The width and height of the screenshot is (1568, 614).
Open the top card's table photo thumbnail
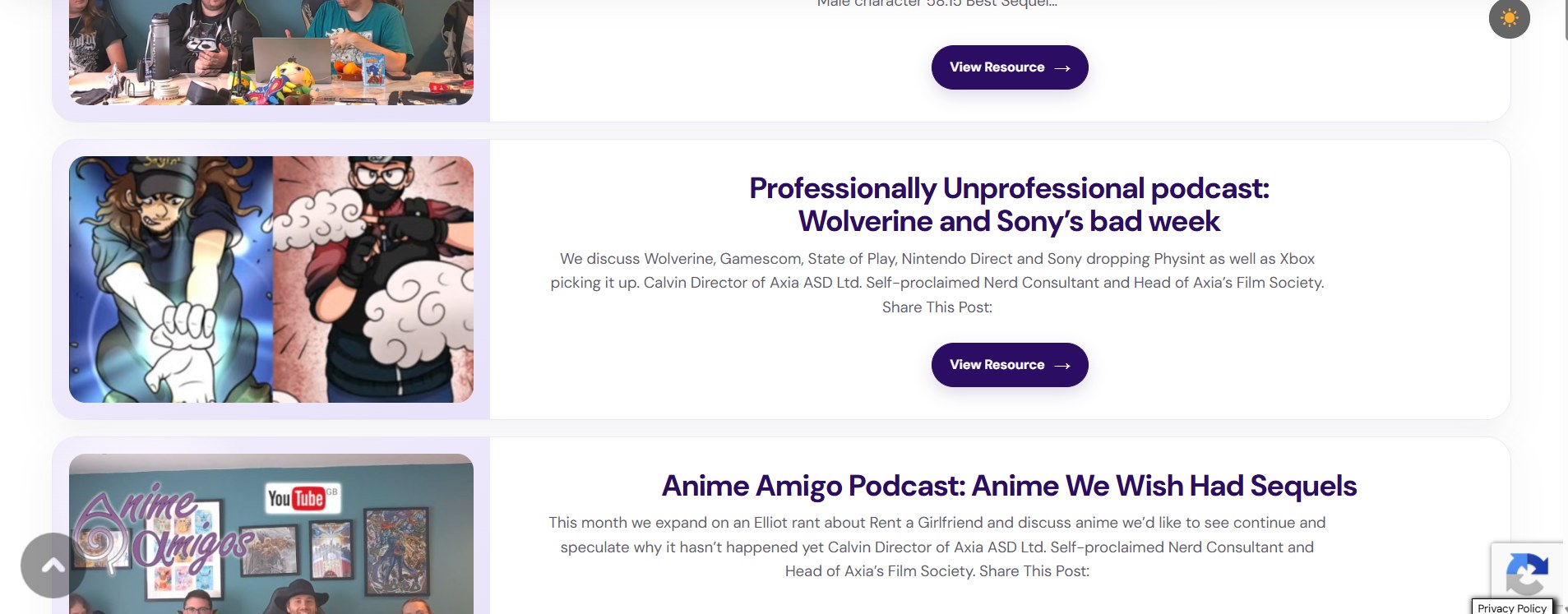coord(271,52)
